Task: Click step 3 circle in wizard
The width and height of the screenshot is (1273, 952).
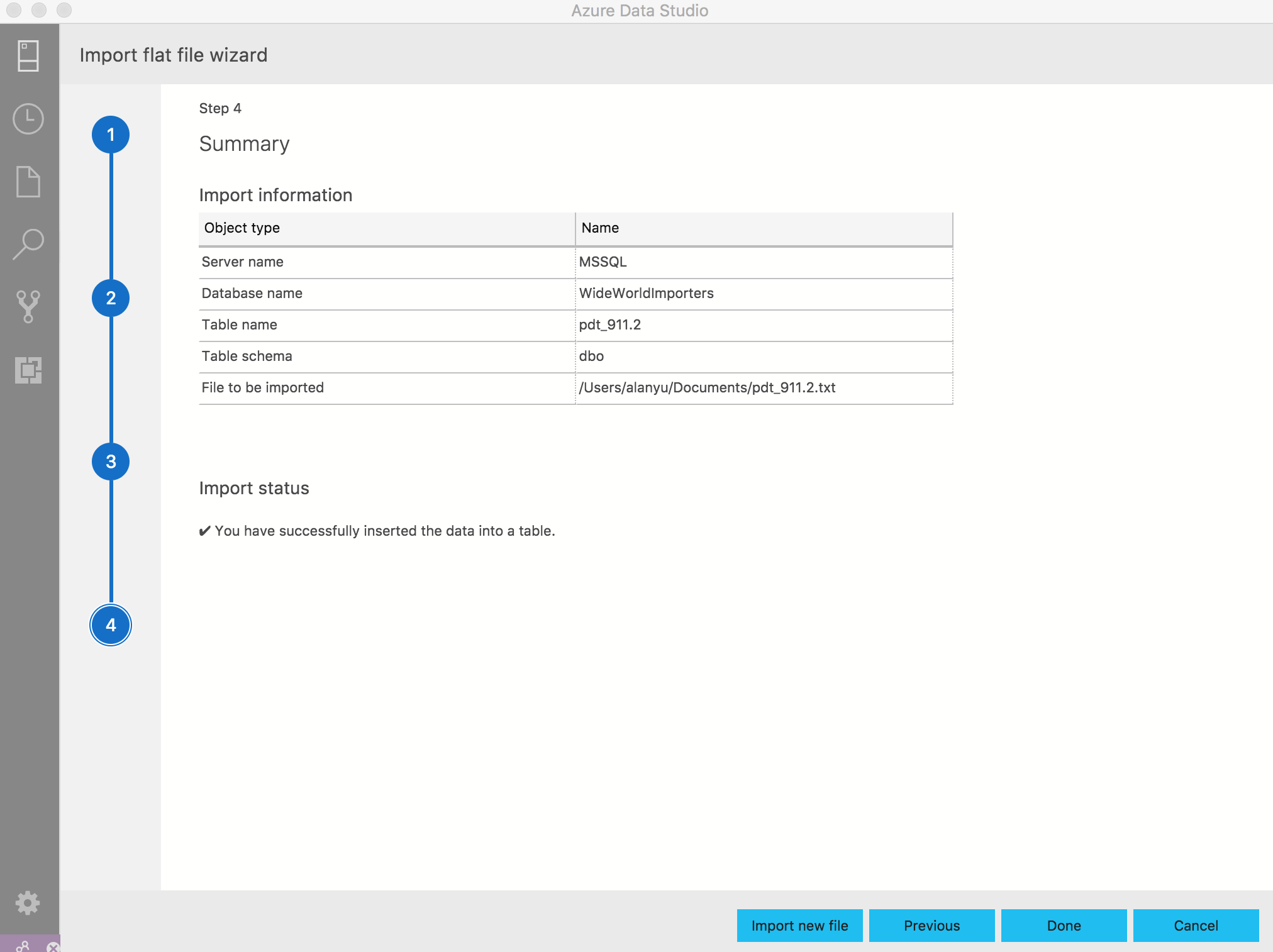Action: (x=110, y=461)
